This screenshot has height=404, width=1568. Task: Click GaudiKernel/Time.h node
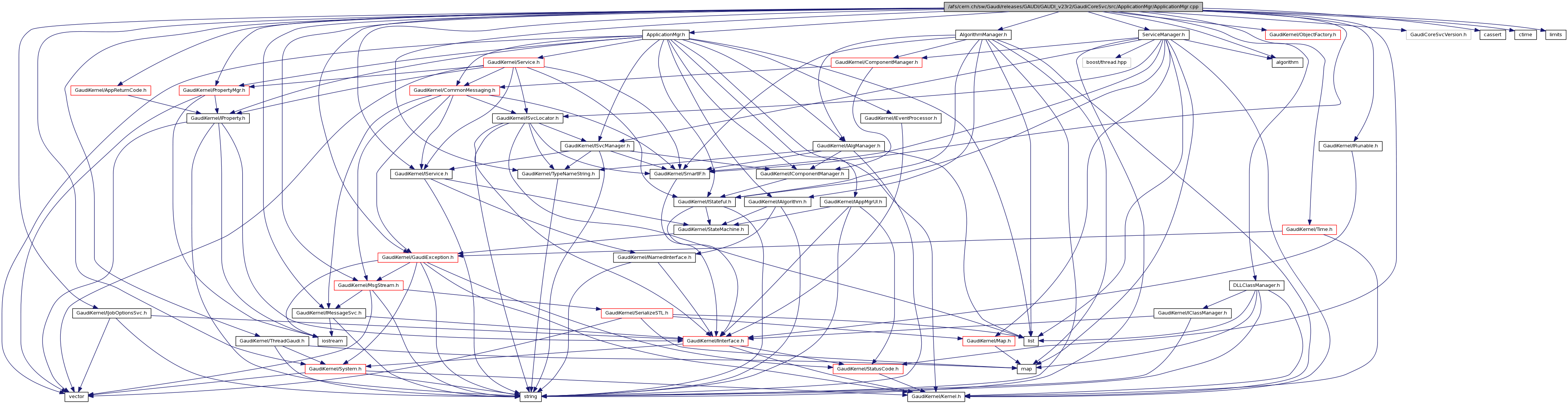pyautogui.click(x=1309, y=230)
